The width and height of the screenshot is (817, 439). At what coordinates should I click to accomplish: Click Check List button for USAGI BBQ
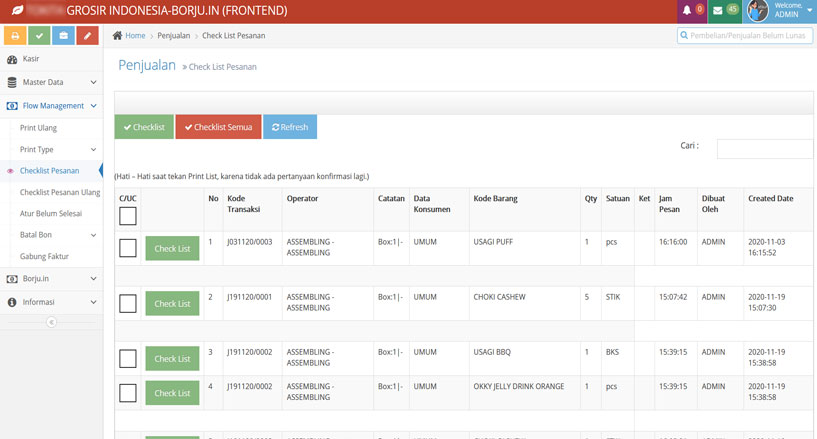pyautogui.click(x=172, y=359)
